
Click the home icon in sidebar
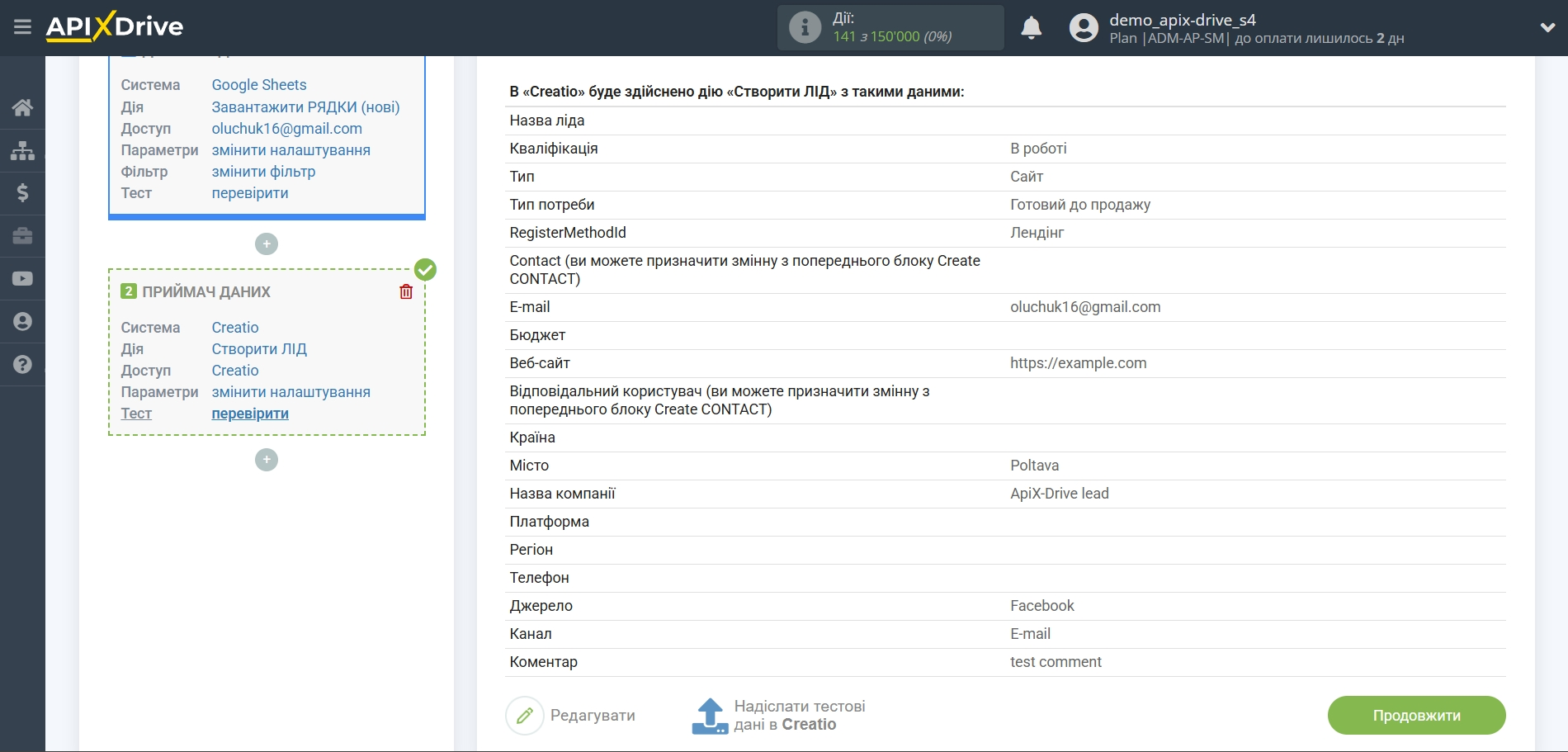[x=22, y=107]
